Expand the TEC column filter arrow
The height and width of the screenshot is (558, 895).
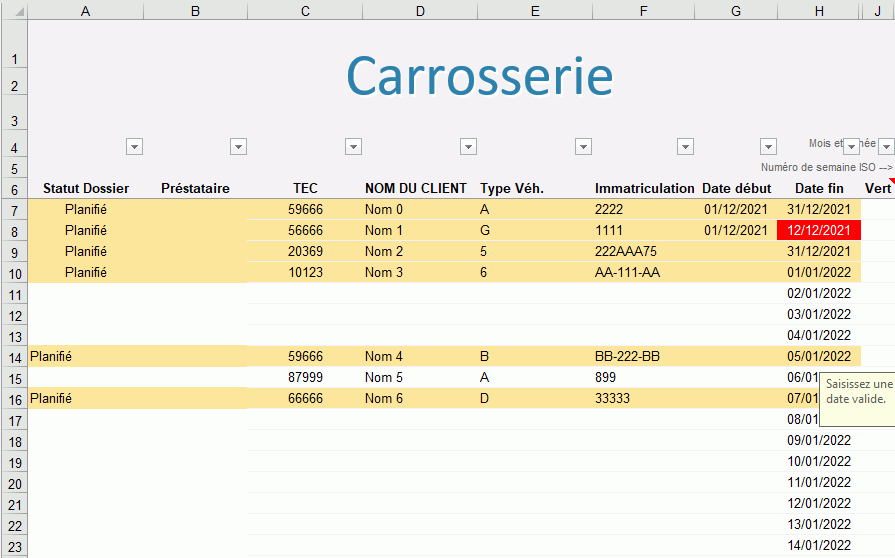353,147
